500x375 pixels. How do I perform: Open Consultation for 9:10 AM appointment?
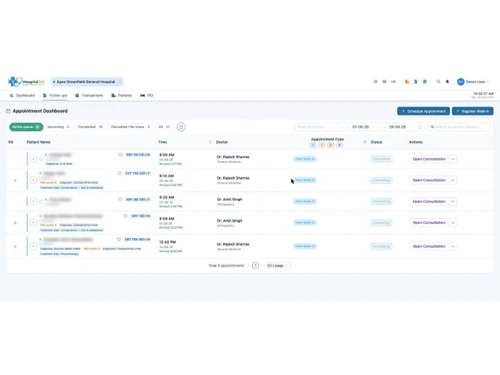tap(429, 180)
